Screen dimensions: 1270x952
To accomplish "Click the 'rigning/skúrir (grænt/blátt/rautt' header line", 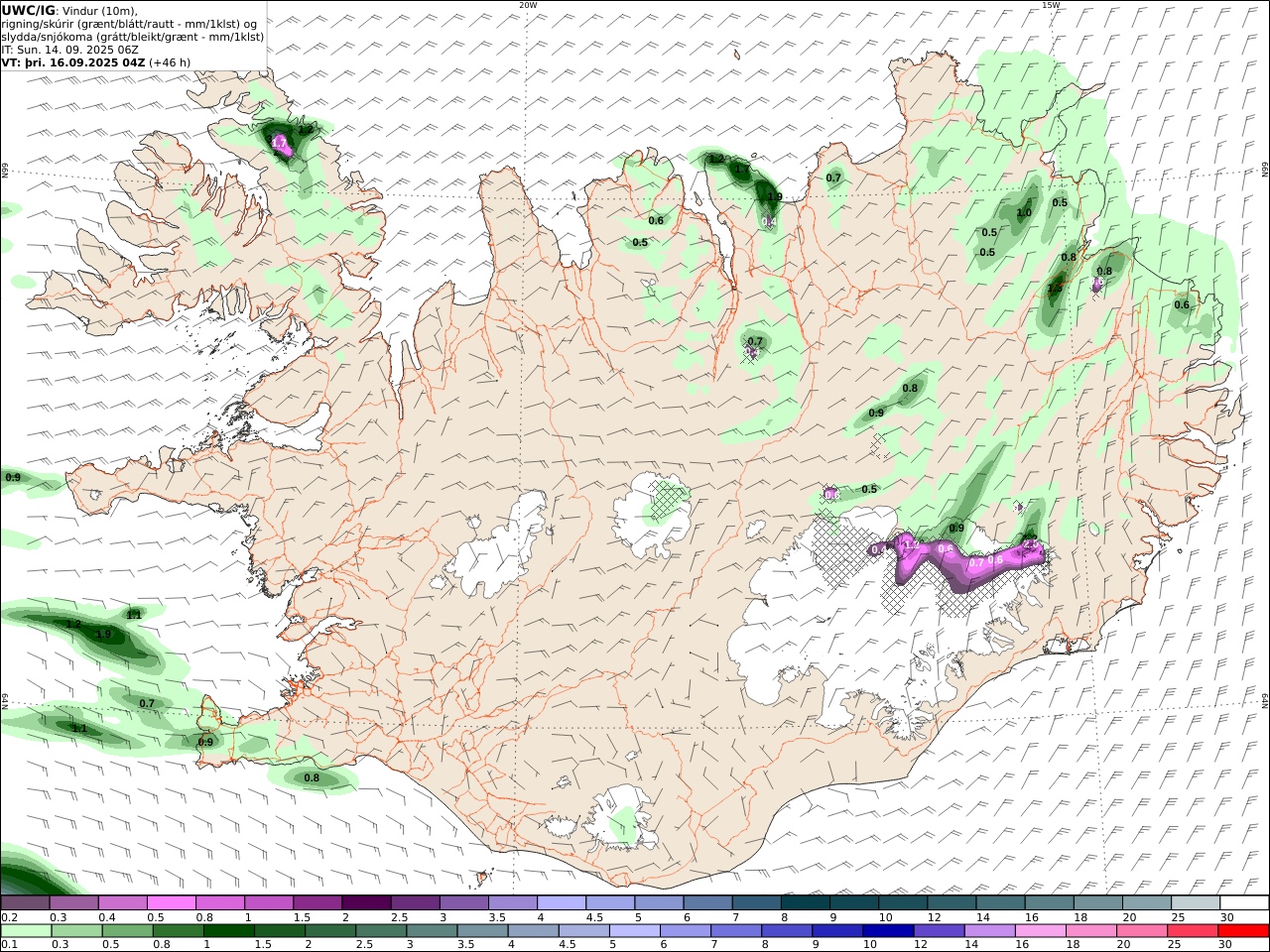I will (128, 24).
